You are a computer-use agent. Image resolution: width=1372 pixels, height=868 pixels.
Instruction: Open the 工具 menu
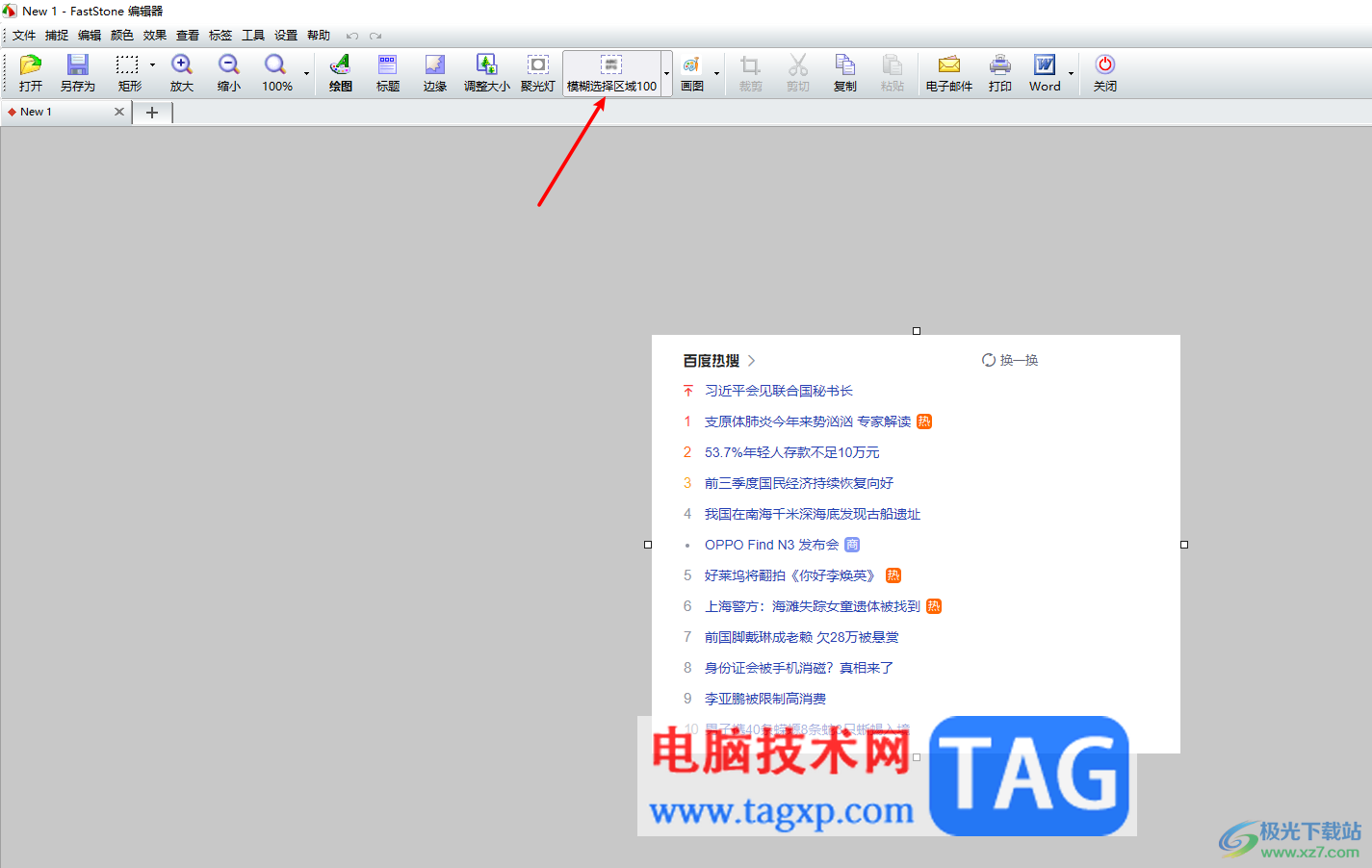(x=253, y=36)
